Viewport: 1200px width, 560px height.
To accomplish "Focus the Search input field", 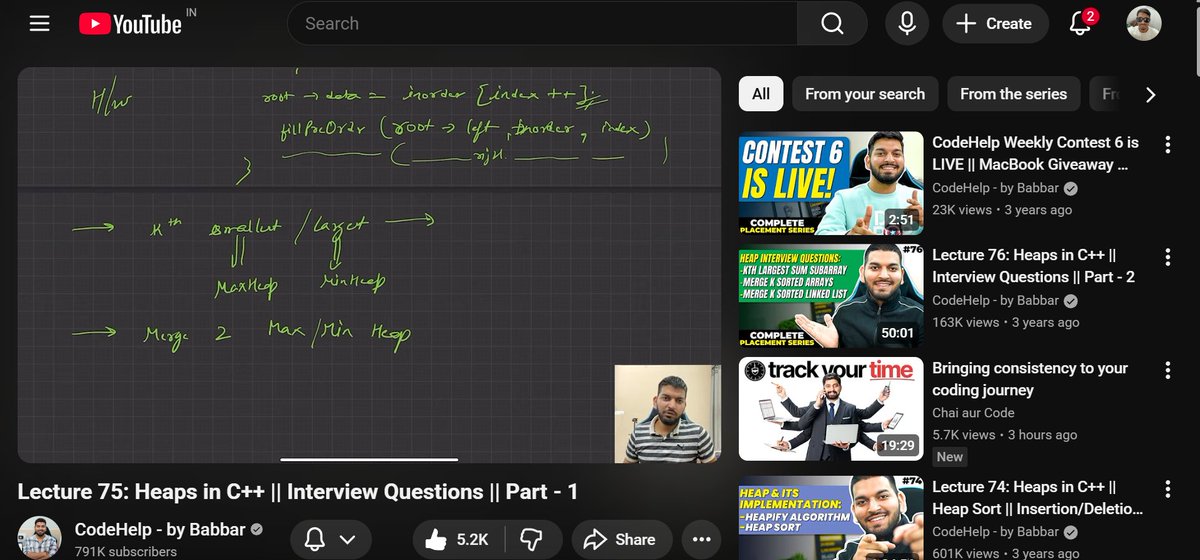I will coord(543,24).
